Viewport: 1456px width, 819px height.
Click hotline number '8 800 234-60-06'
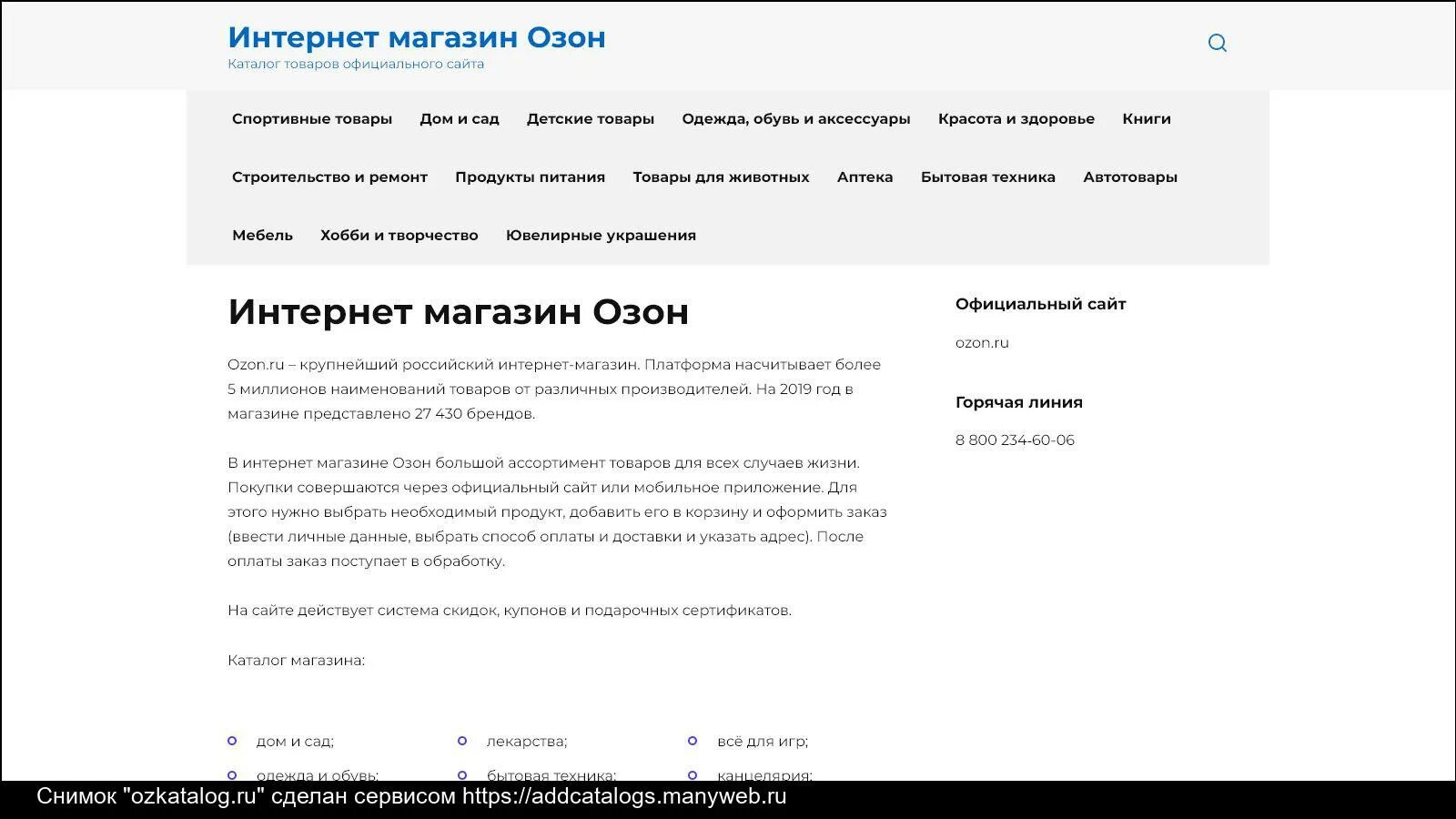[1015, 440]
